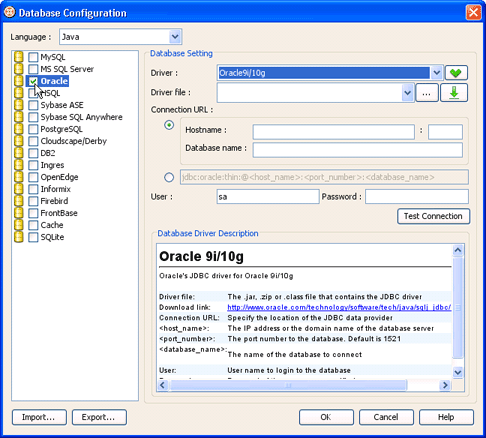The height and width of the screenshot is (438, 486).
Task: Close the Database Configuration dialog
Action: (x=473, y=13)
